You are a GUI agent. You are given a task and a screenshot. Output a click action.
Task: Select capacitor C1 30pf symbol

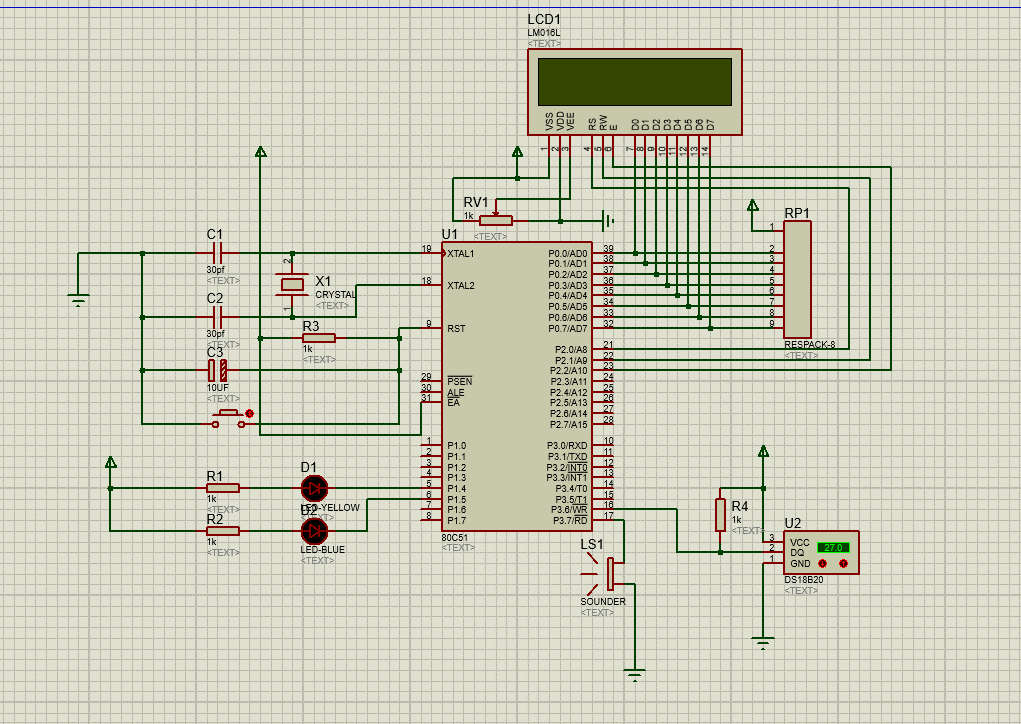[217, 253]
